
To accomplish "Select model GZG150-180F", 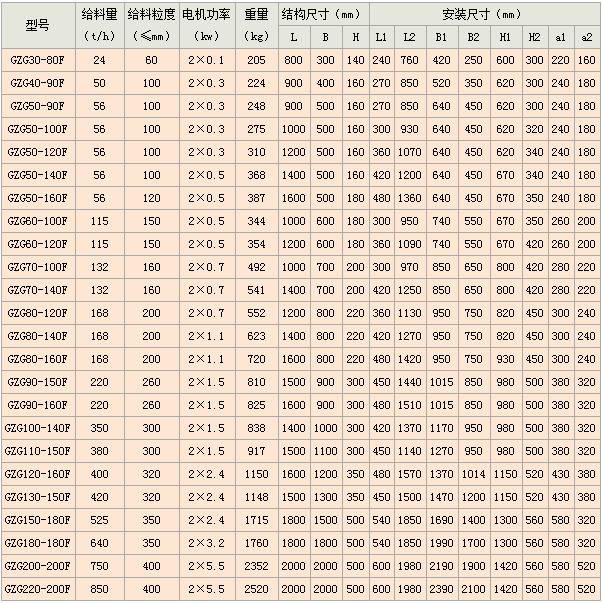I will click(38, 520).
